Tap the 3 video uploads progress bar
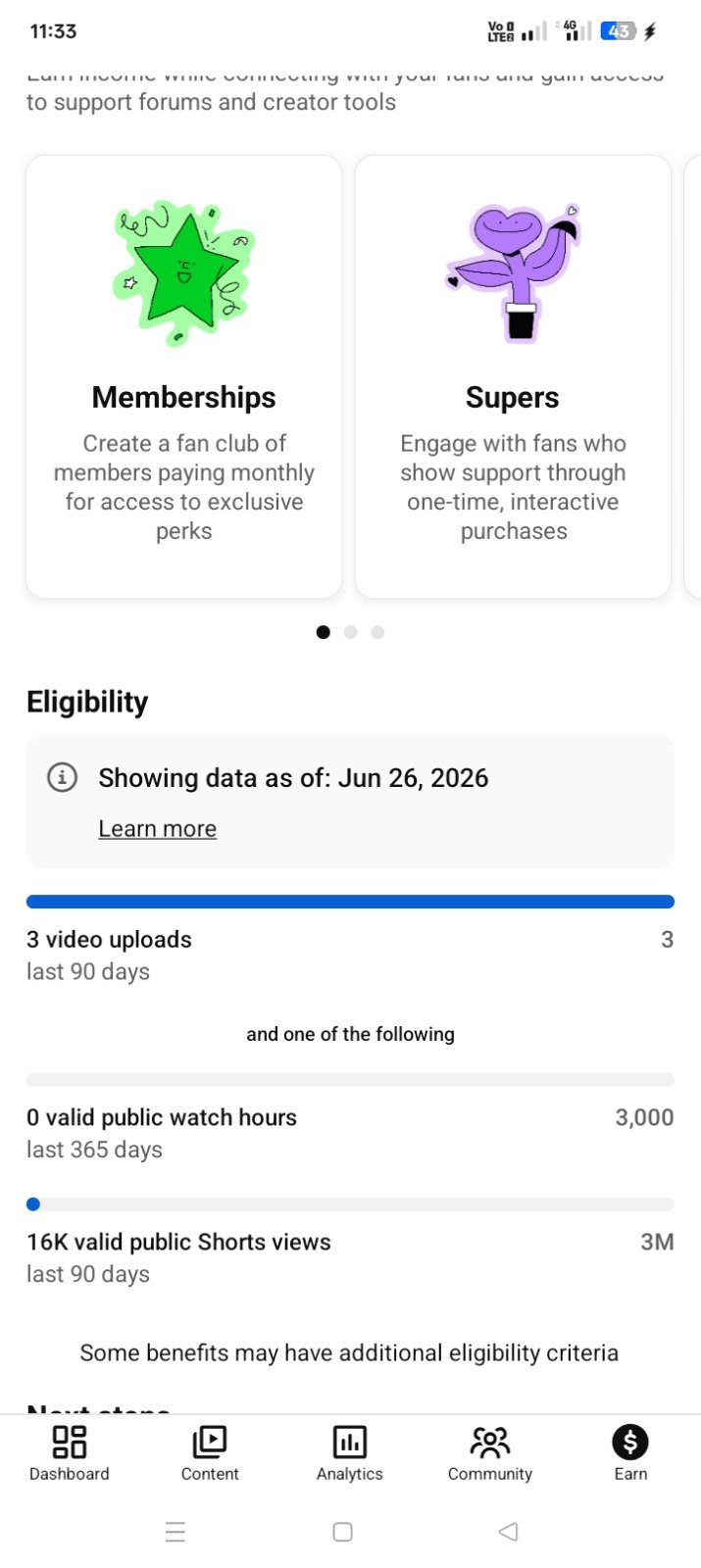Image resolution: width=701 pixels, height=1568 pixels. click(350, 902)
